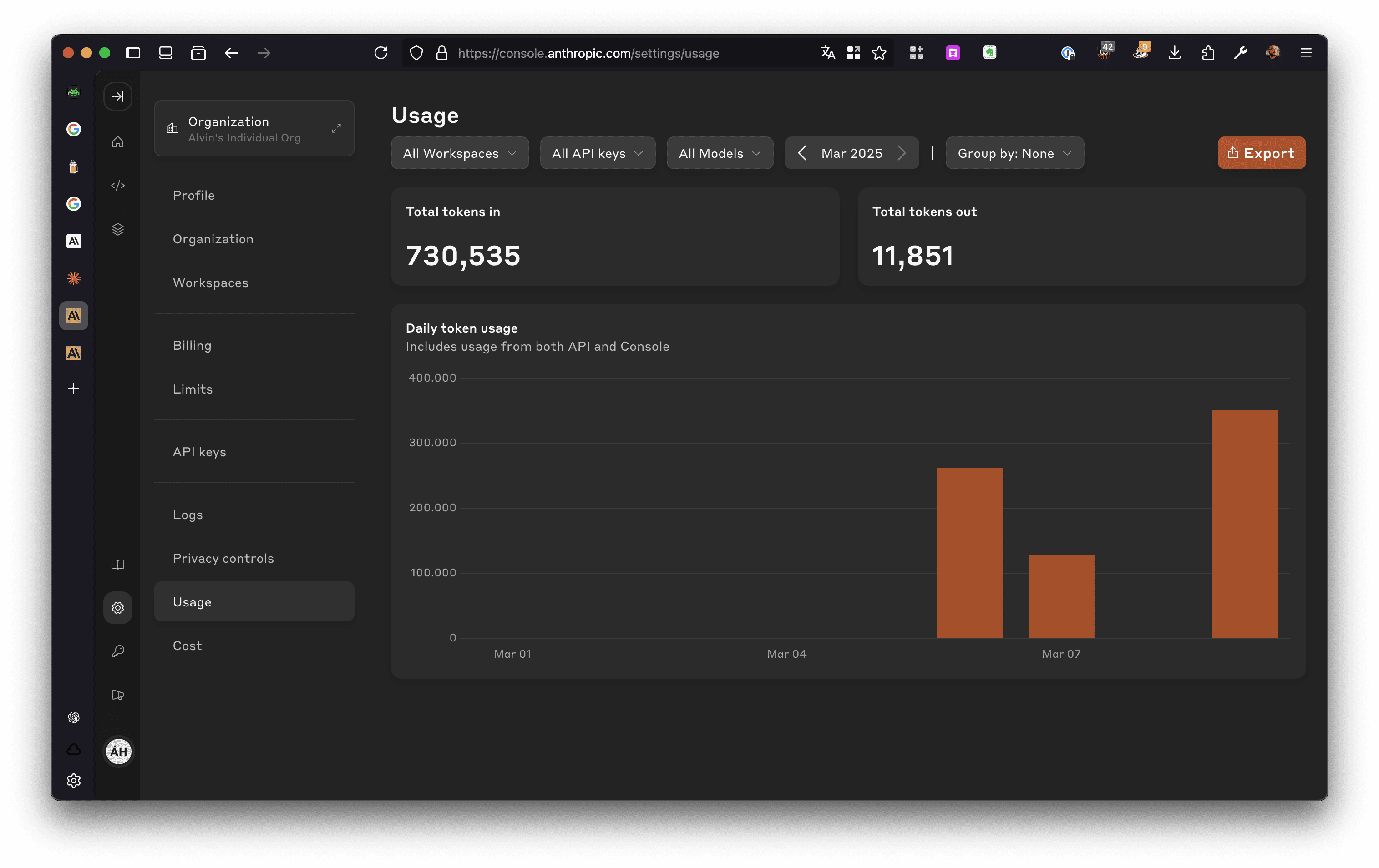Open the All API keys dropdown
This screenshot has height=868, width=1379.
[597, 153]
